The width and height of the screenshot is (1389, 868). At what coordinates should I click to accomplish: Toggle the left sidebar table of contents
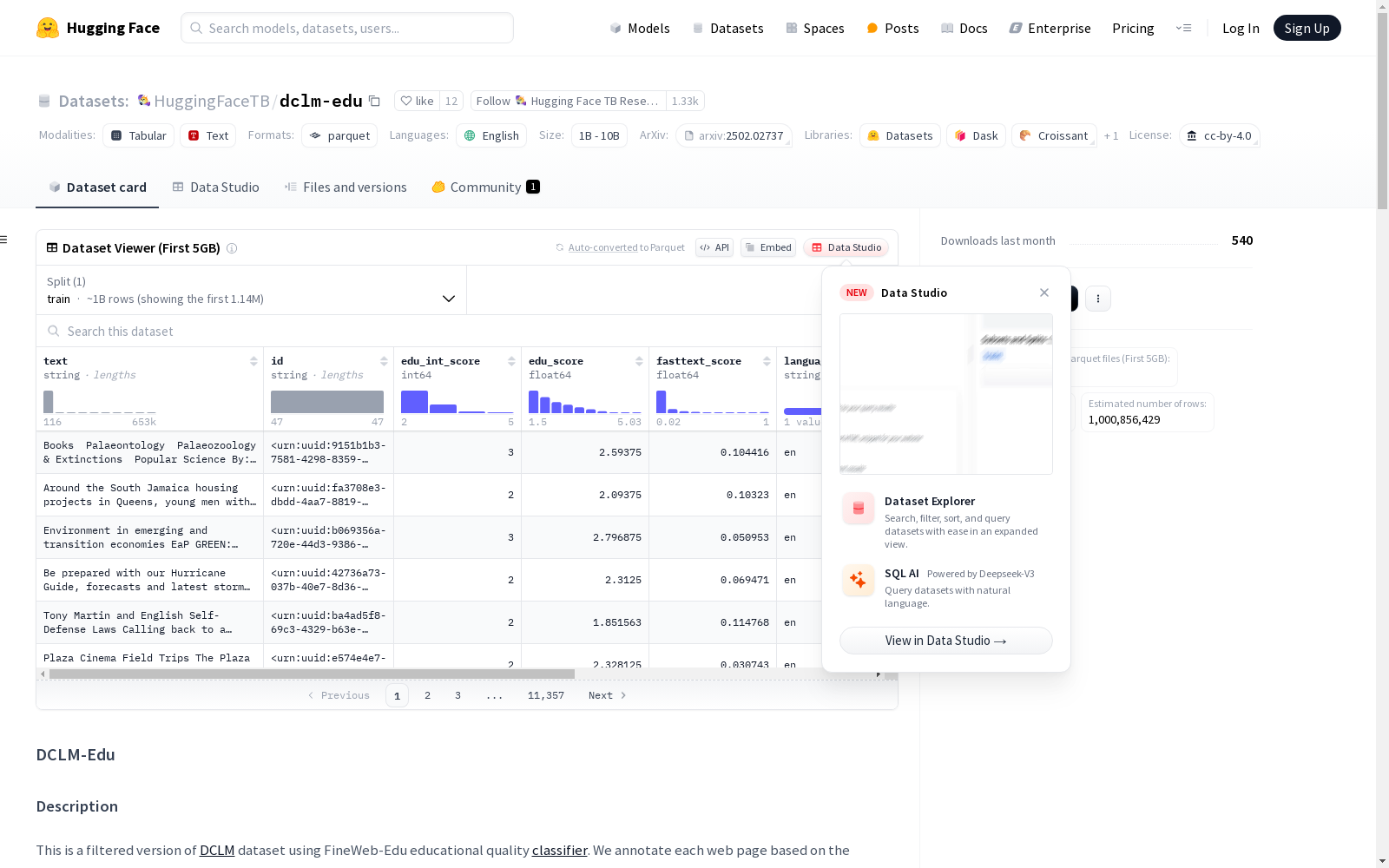tap(4, 240)
